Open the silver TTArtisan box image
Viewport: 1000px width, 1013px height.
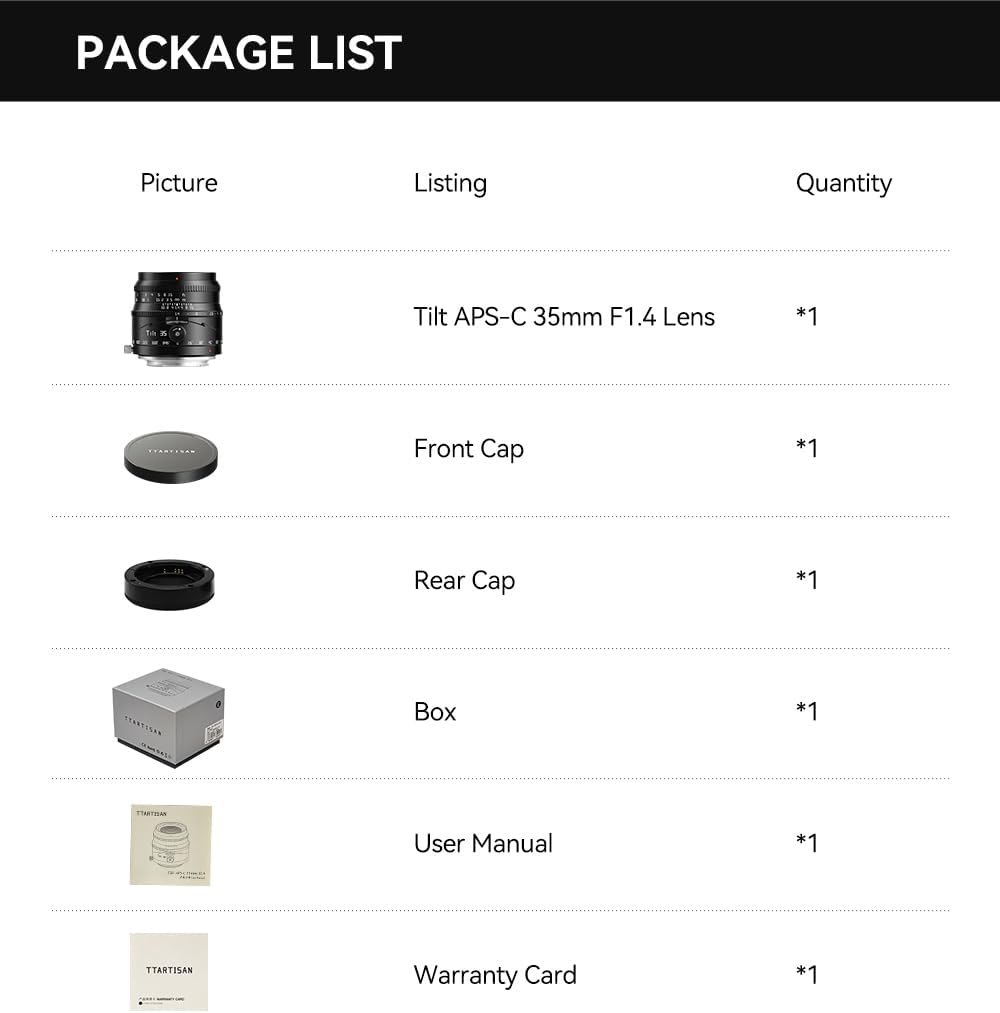click(168, 712)
